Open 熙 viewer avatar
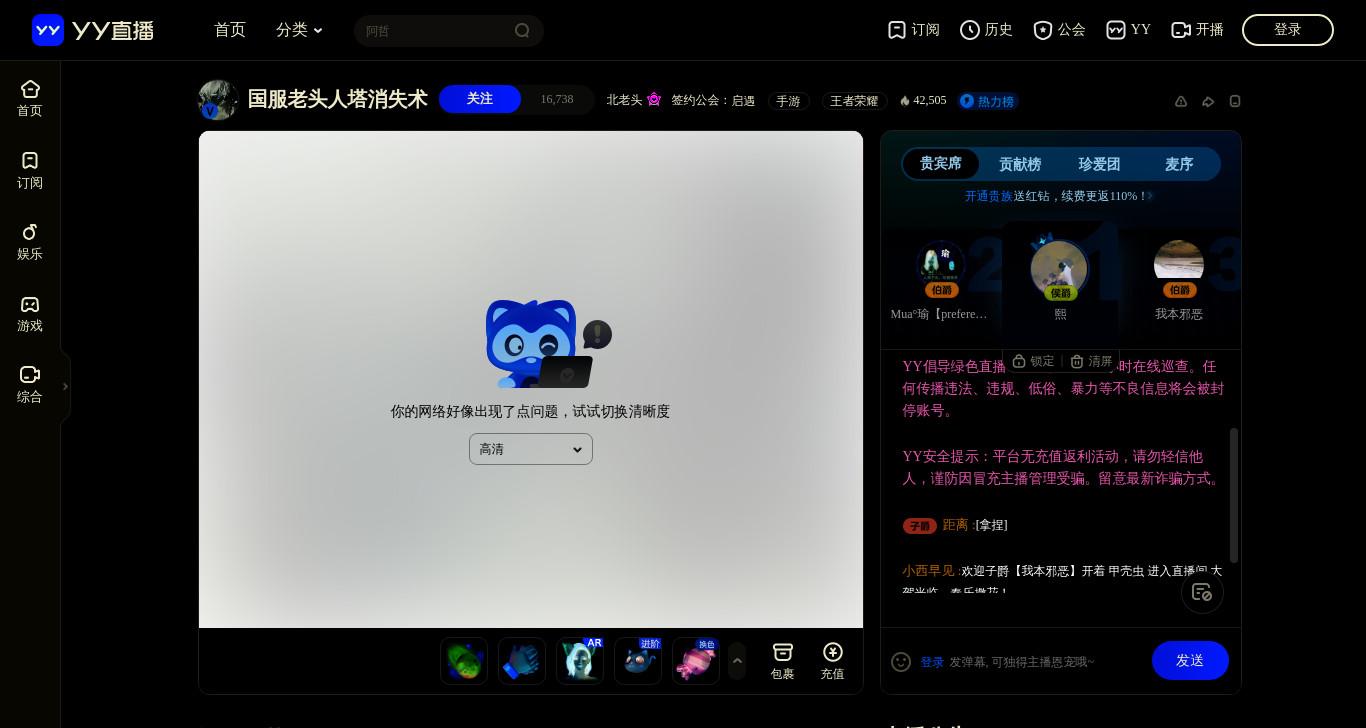The height and width of the screenshot is (728, 1366). point(1060,268)
